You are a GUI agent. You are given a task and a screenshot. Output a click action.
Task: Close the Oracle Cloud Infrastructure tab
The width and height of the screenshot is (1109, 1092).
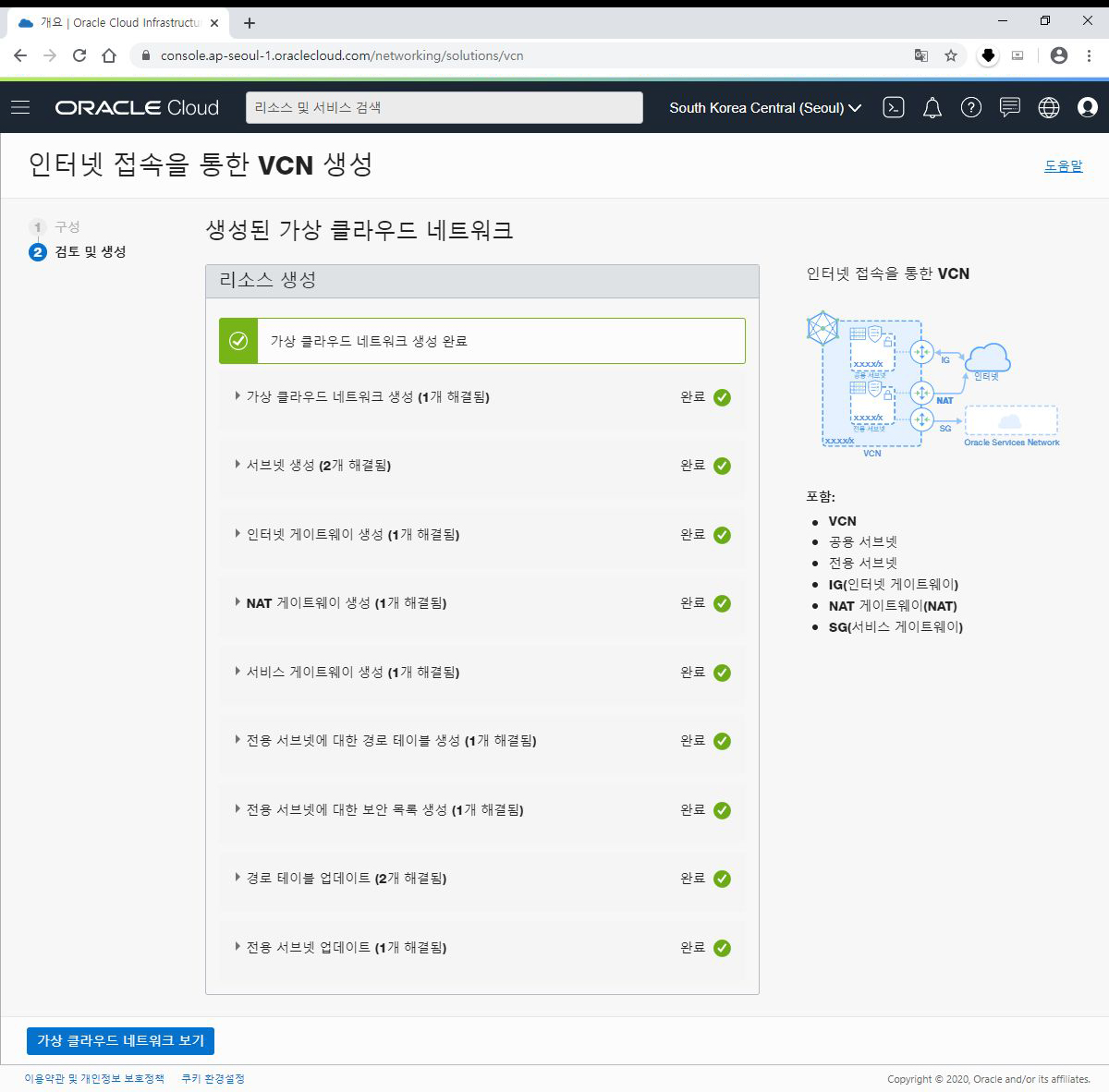[x=214, y=23]
